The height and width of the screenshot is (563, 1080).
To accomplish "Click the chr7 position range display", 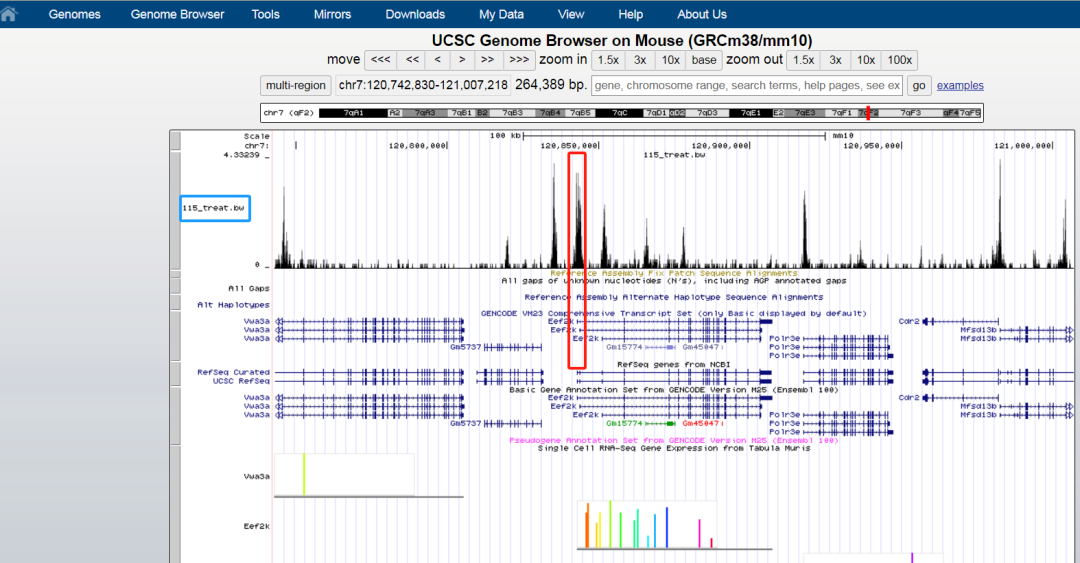I will click(x=423, y=85).
